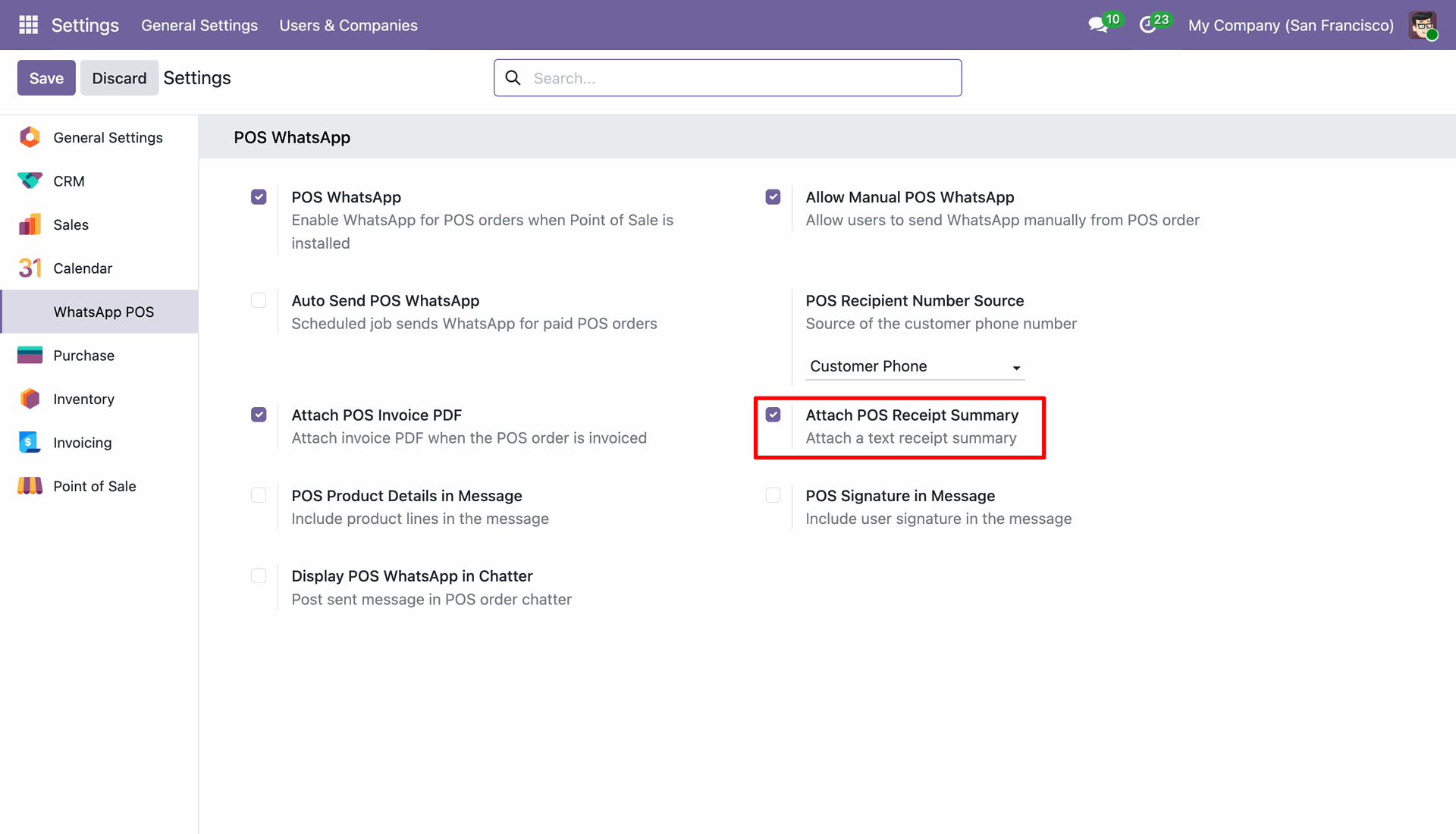Click the Point of Sale storefront icon
This screenshot has height=834, width=1456.
coord(30,486)
